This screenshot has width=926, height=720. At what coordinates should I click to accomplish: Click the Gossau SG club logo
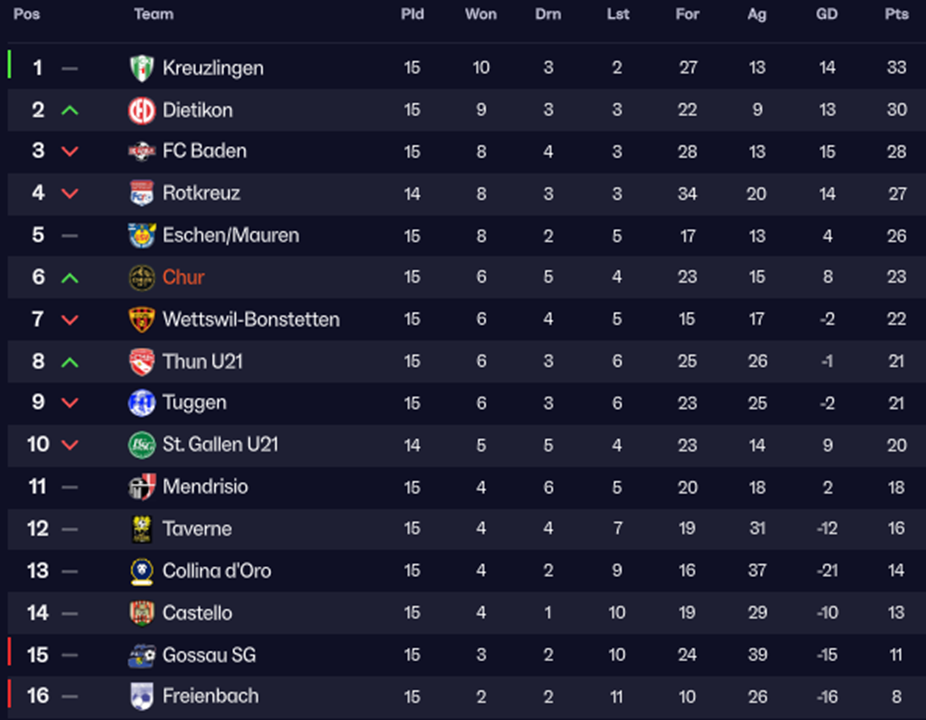coord(141,655)
